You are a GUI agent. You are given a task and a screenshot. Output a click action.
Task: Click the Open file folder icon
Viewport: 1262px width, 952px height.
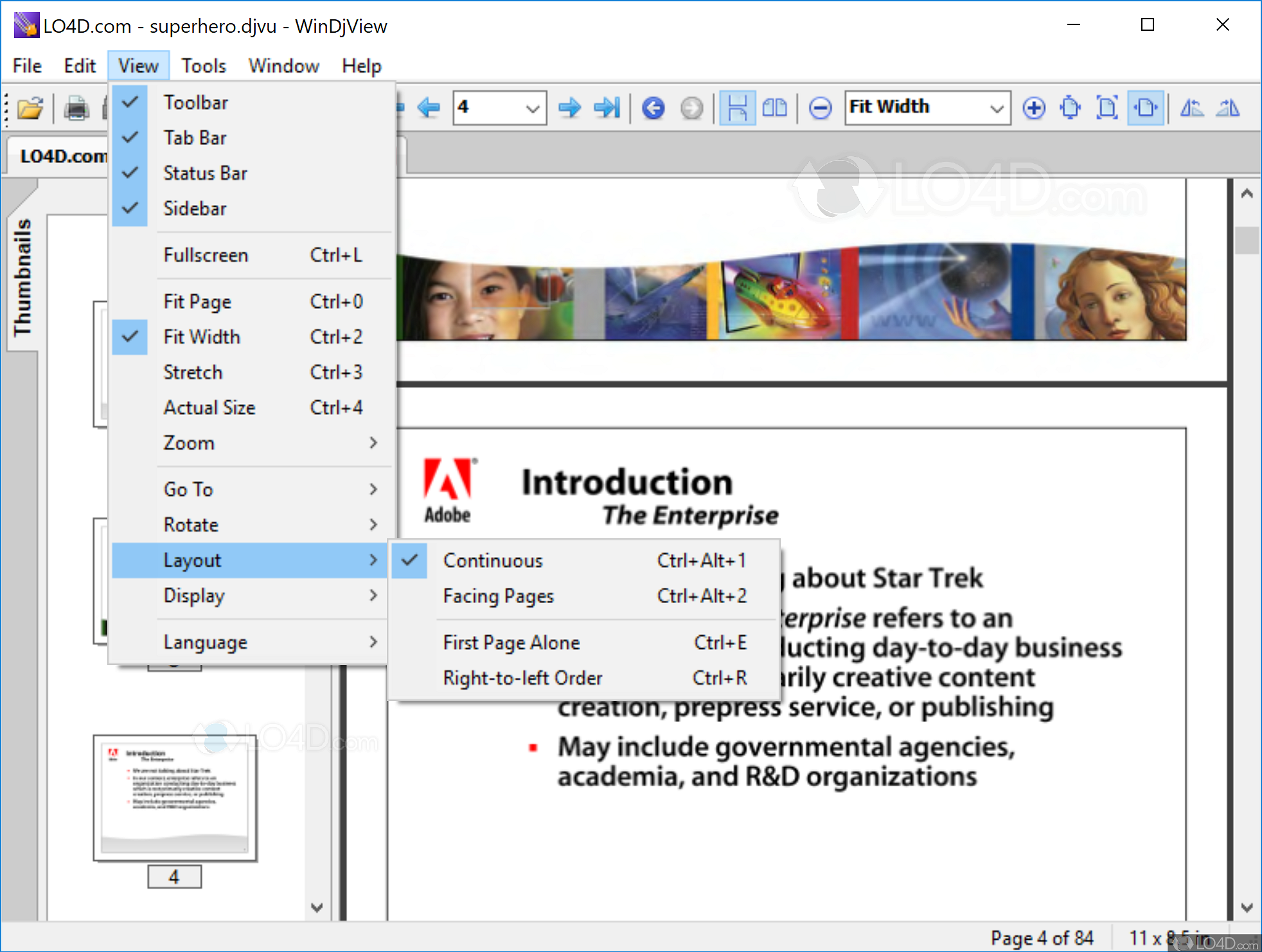[x=30, y=108]
